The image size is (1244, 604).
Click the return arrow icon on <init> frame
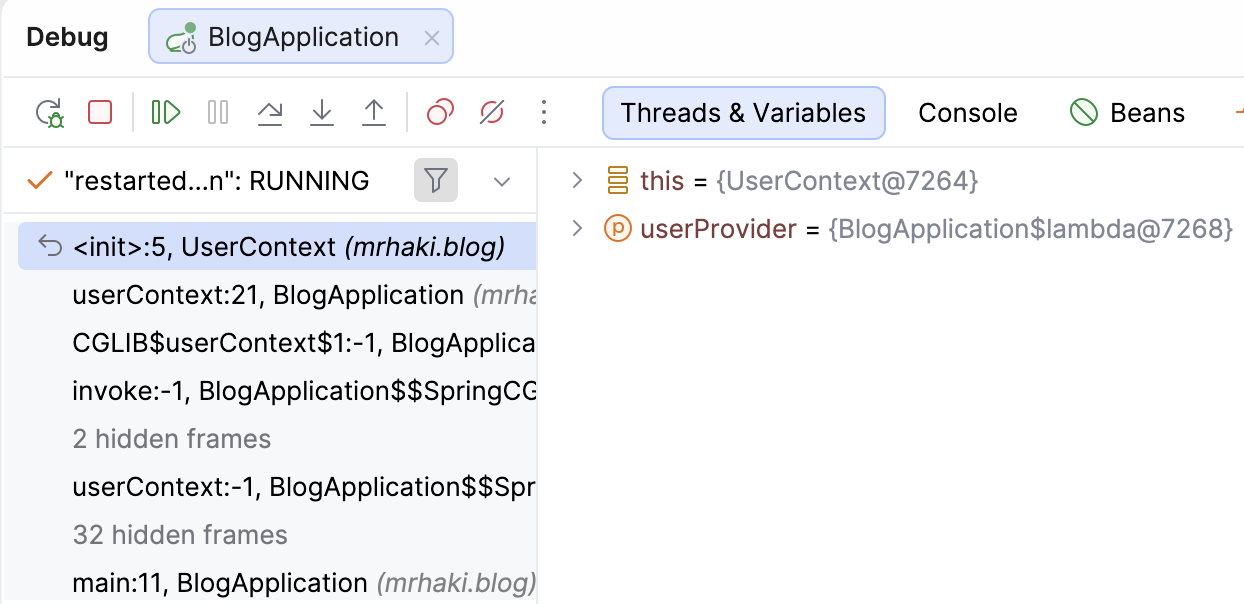pyautogui.click(x=49, y=246)
